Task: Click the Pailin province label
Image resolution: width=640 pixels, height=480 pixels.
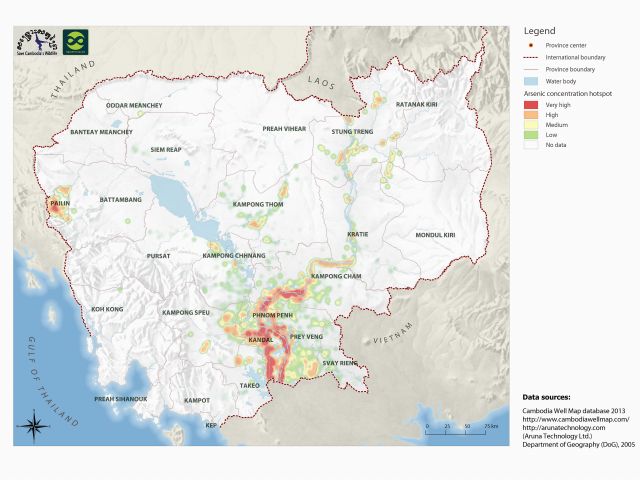Action: click(60, 200)
